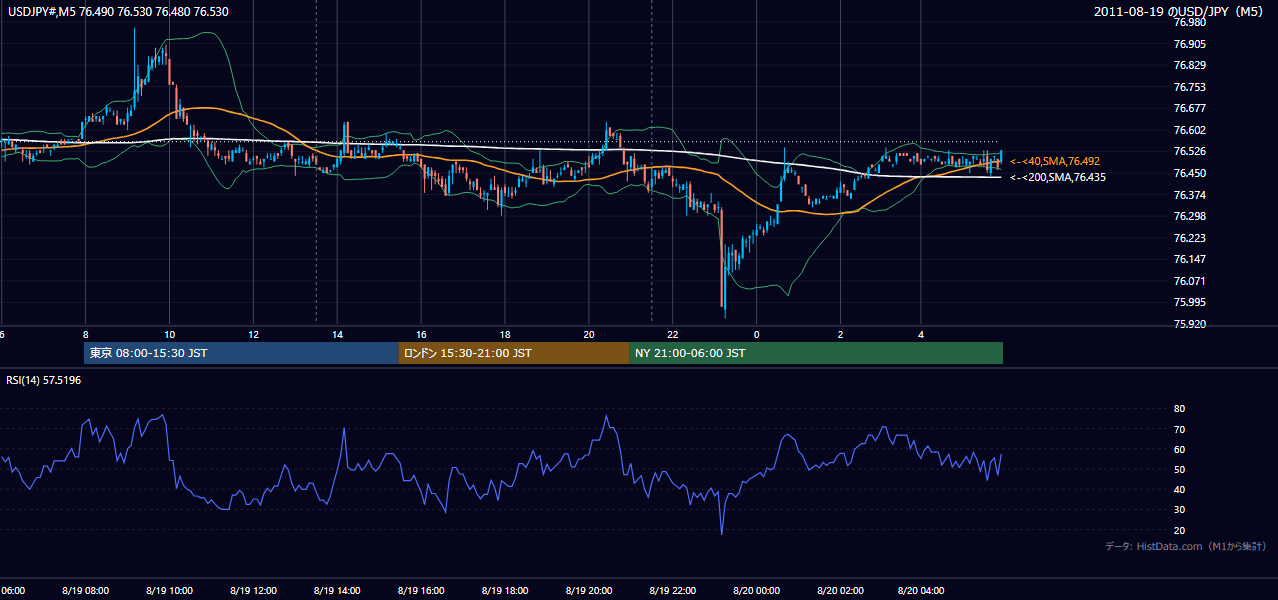Screen dimensions: 1278x600
Task: Click price axis value 76.677
Action: 1189,108
